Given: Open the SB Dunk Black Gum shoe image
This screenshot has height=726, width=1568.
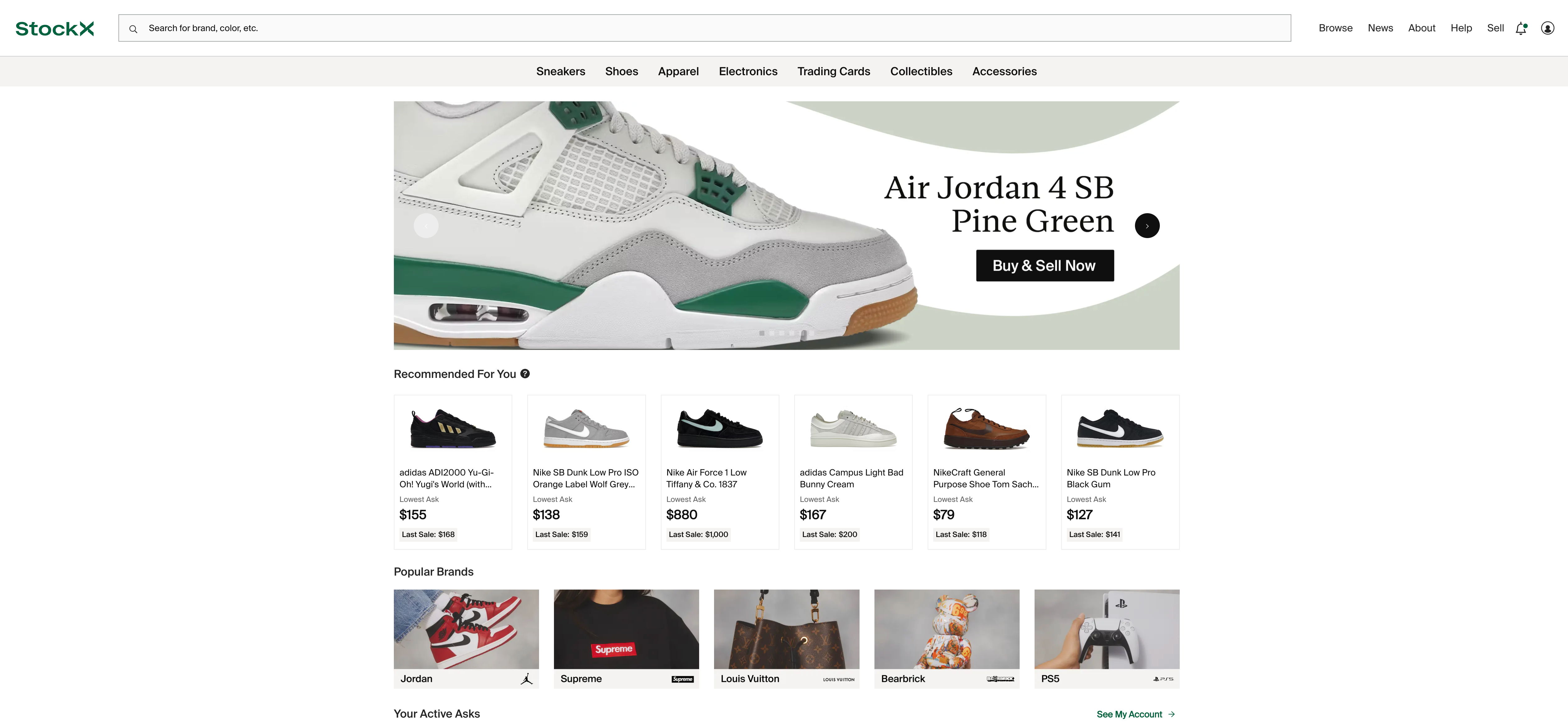Looking at the screenshot, I should click(1120, 428).
